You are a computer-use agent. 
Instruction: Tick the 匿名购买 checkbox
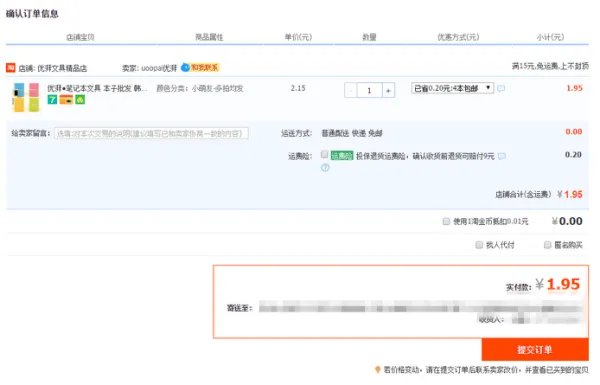pos(548,245)
